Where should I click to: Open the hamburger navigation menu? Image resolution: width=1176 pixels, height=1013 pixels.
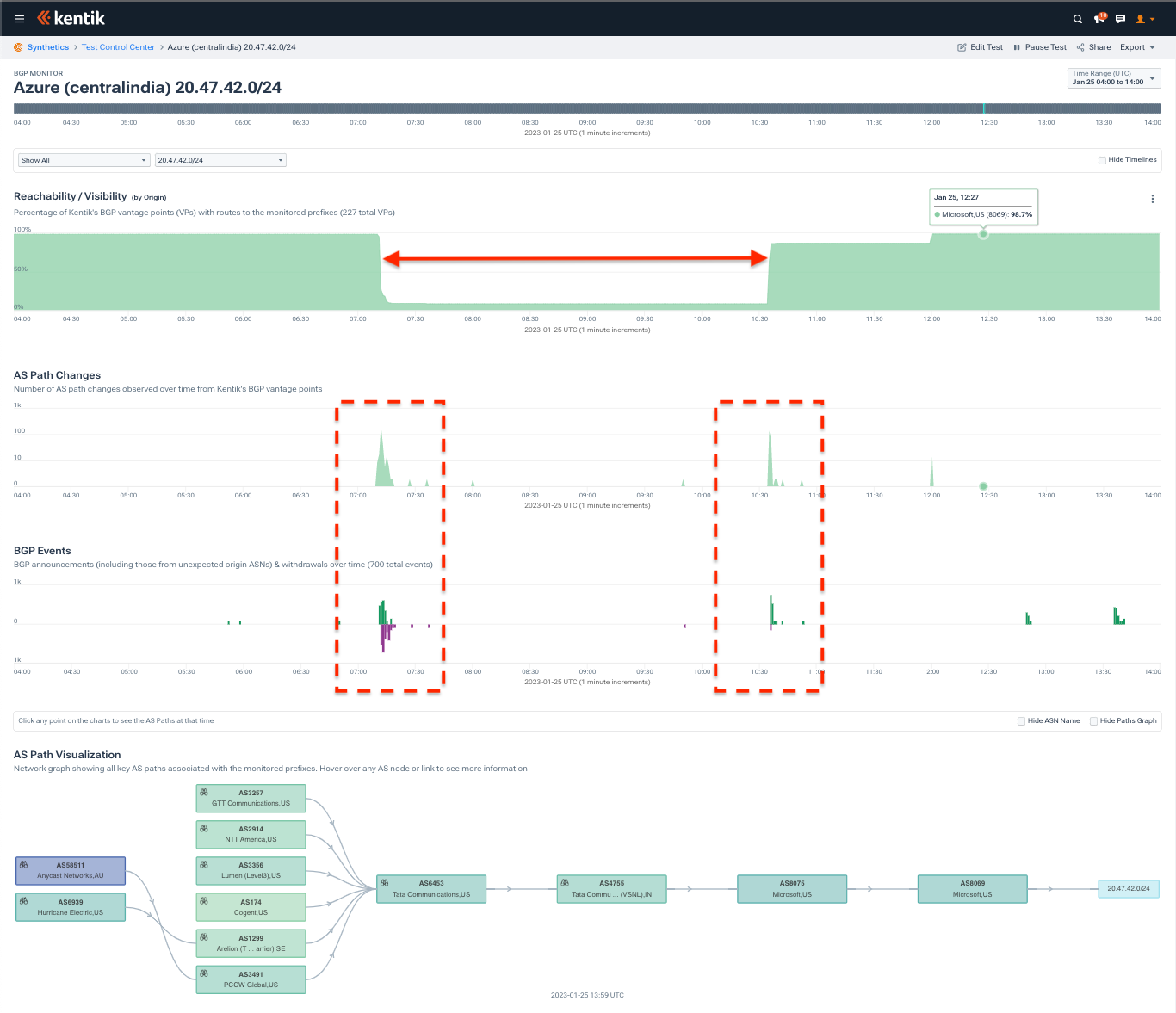pyautogui.click(x=19, y=18)
